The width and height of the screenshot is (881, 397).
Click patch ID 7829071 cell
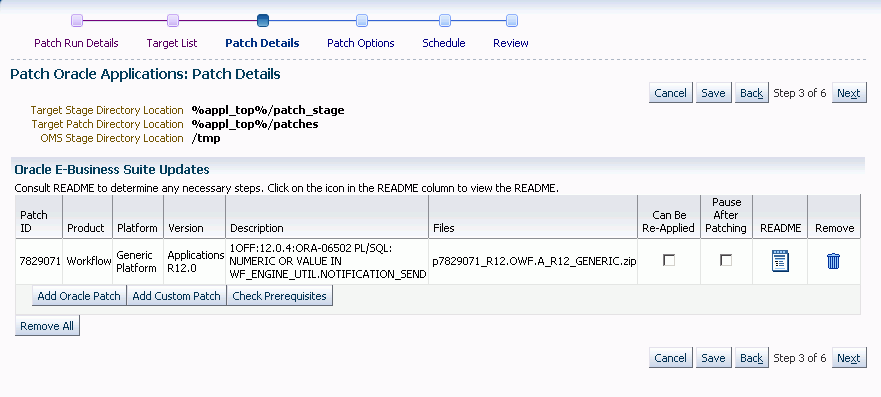click(x=40, y=261)
